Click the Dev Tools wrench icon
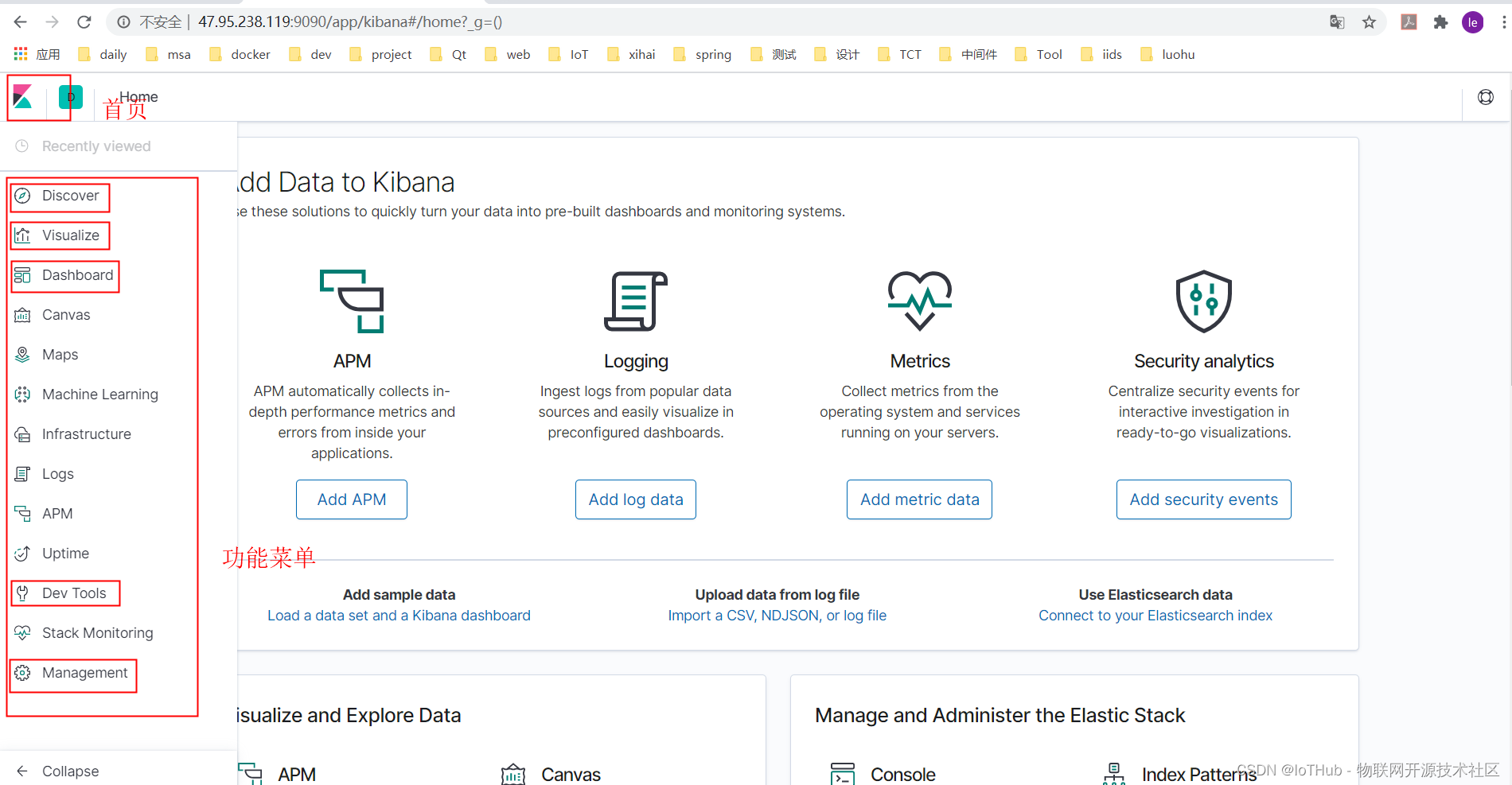Viewport: 1512px width, 785px height. click(x=23, y=593)
